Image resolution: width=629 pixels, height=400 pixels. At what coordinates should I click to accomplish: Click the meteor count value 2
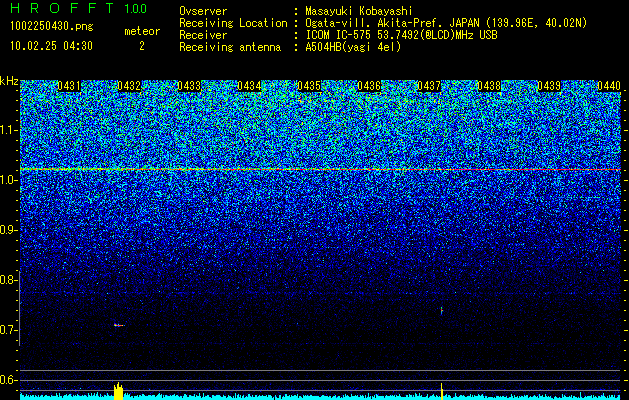(x=142, y=46)
